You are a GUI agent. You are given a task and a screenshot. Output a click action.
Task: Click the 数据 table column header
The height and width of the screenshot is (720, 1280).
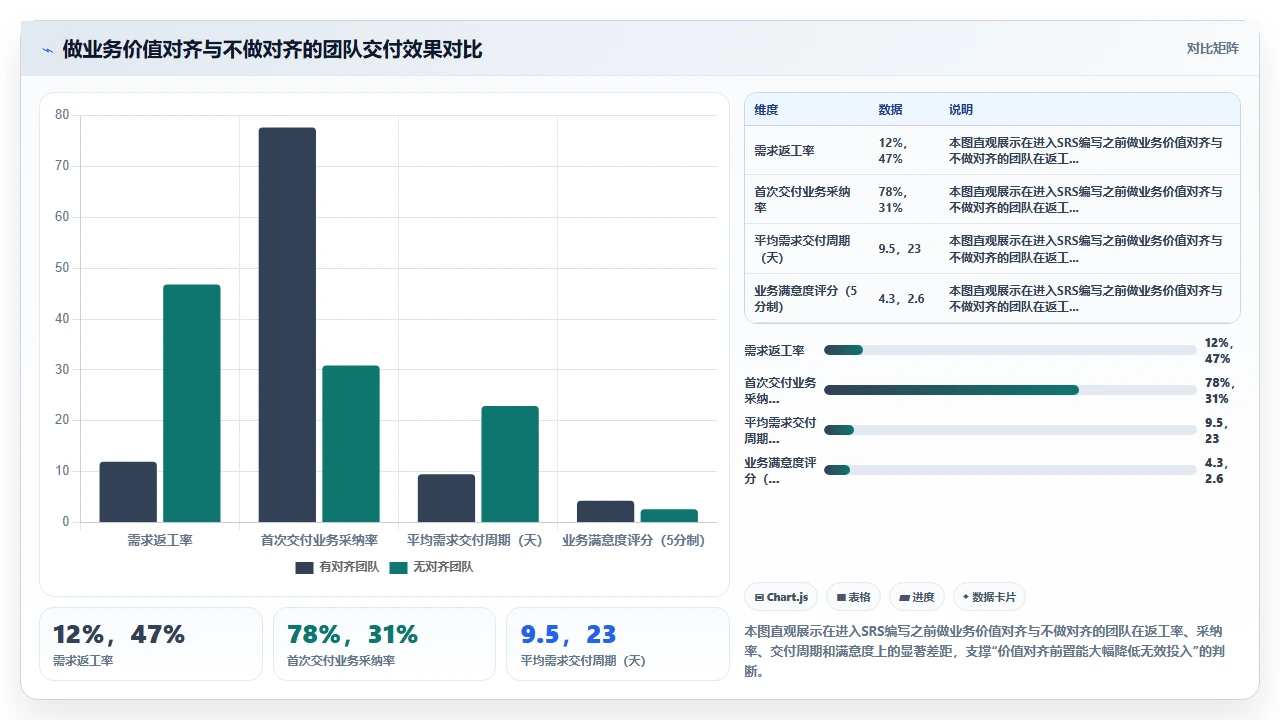890,110
